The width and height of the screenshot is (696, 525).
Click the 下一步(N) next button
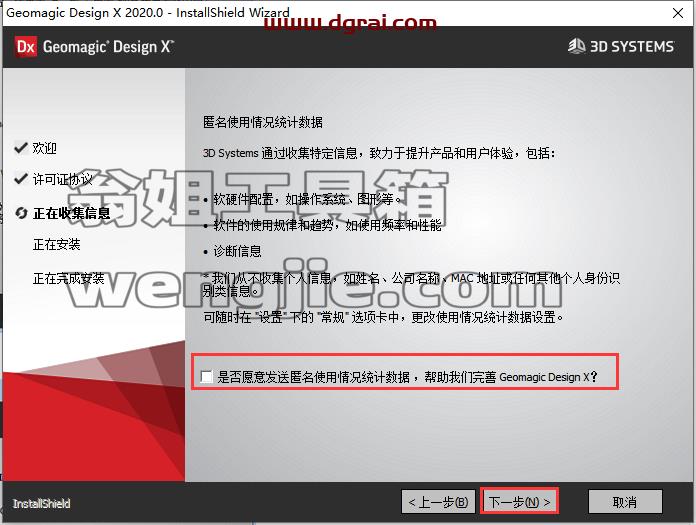519,502
